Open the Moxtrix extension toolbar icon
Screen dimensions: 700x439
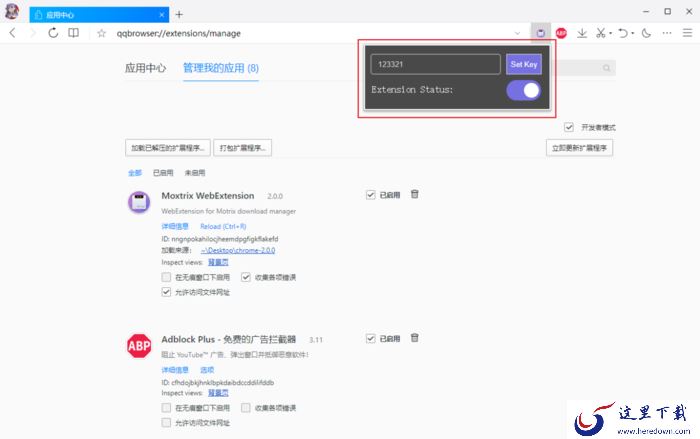click(540, 33)
